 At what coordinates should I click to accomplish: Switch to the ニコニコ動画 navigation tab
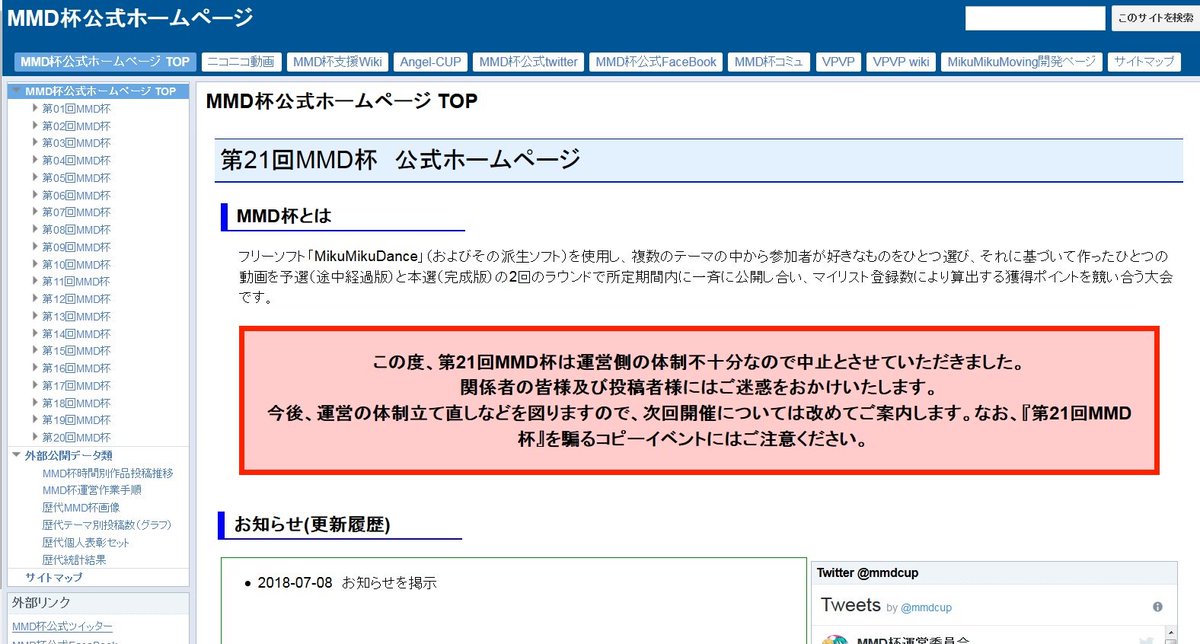coord(241,61)
